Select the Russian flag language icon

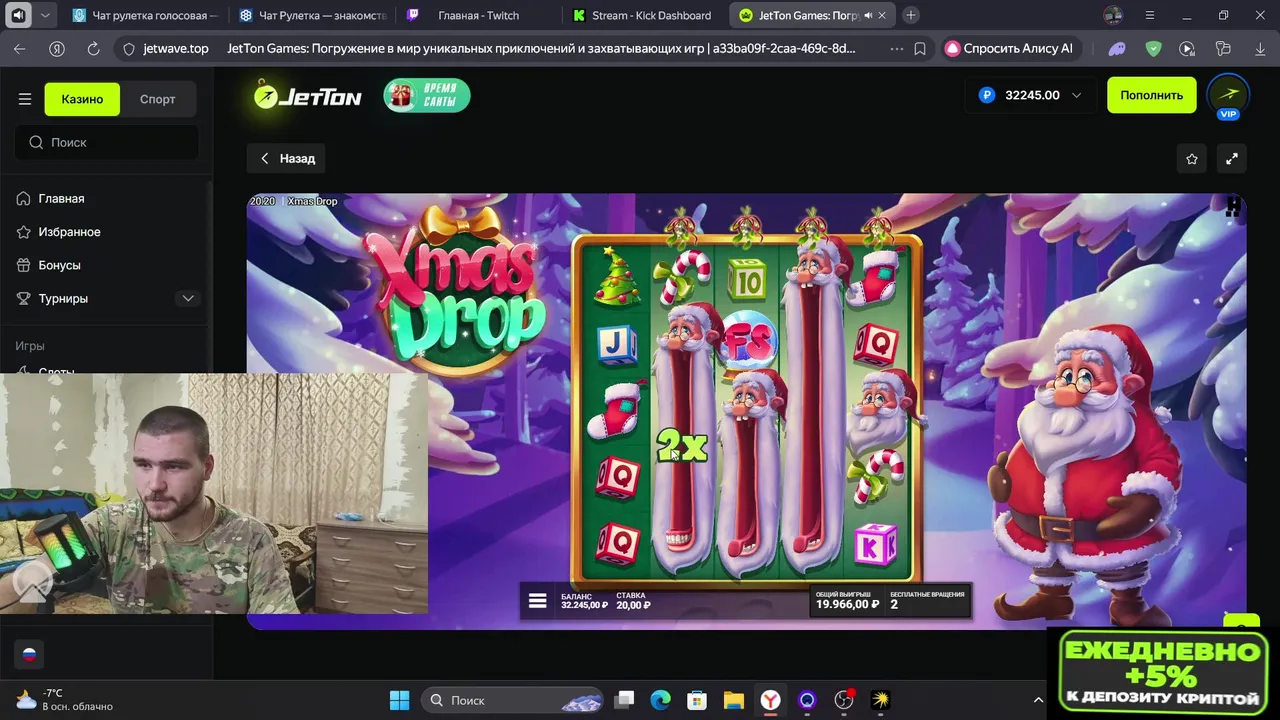(29, 654)
